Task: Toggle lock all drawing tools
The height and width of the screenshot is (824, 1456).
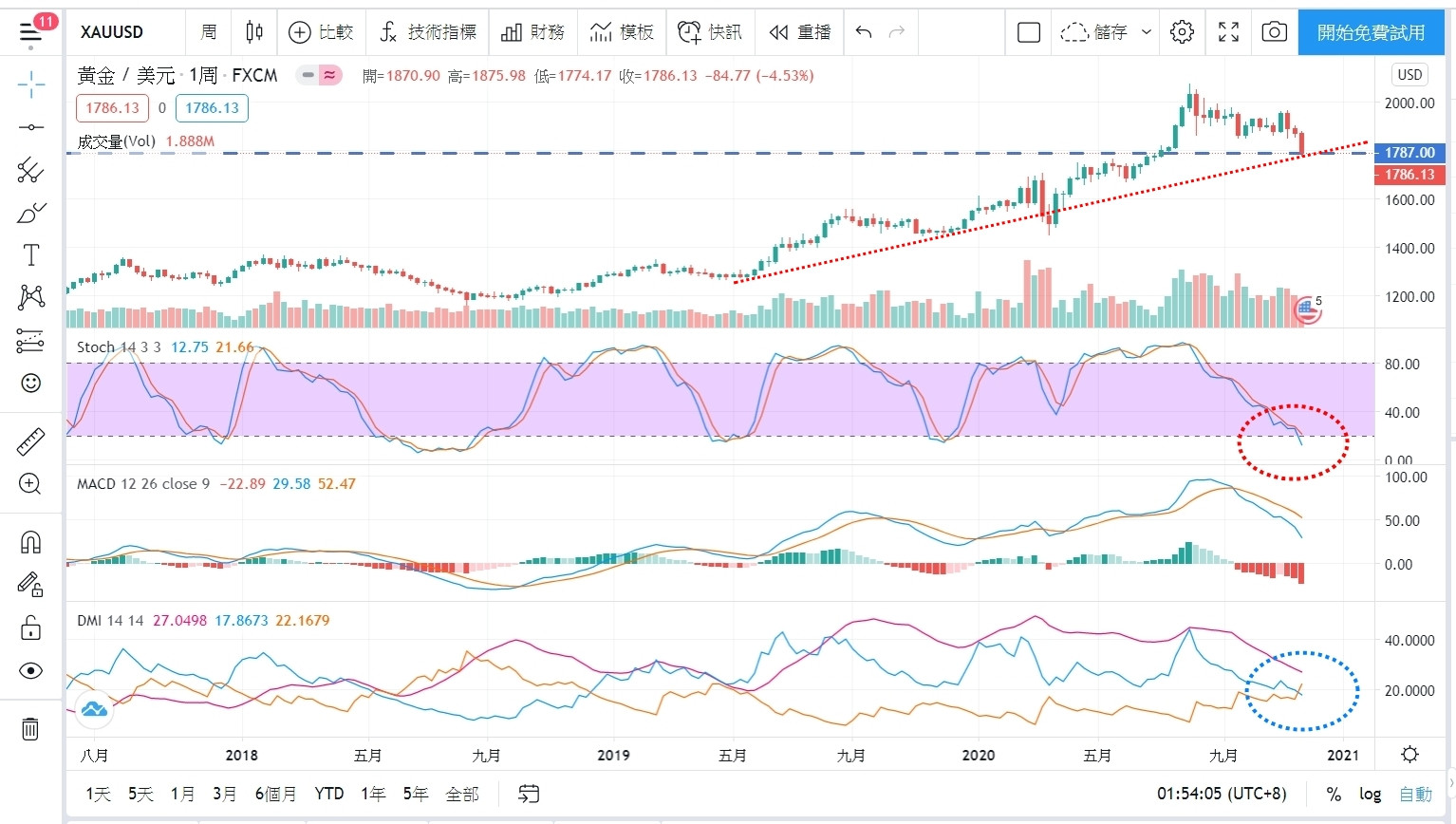Action: [30, 628]
